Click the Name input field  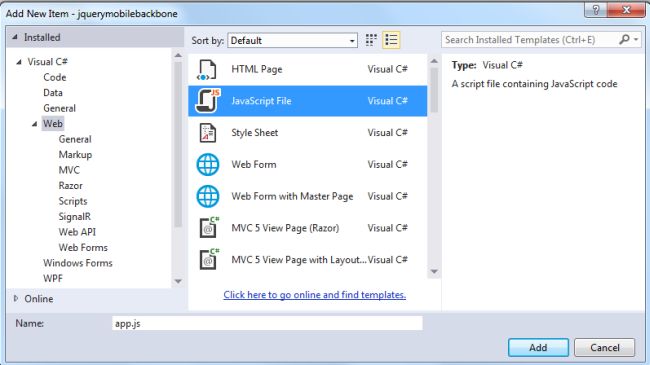coord(267,323)
